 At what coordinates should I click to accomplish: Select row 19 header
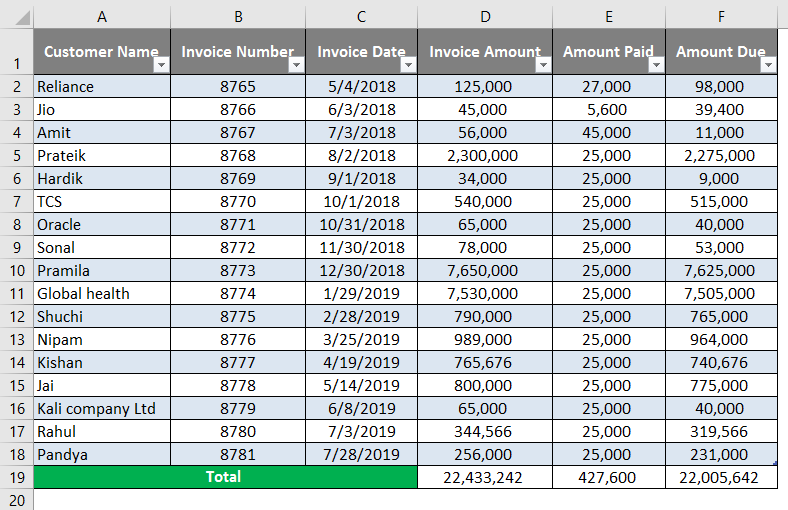[16, 478]
